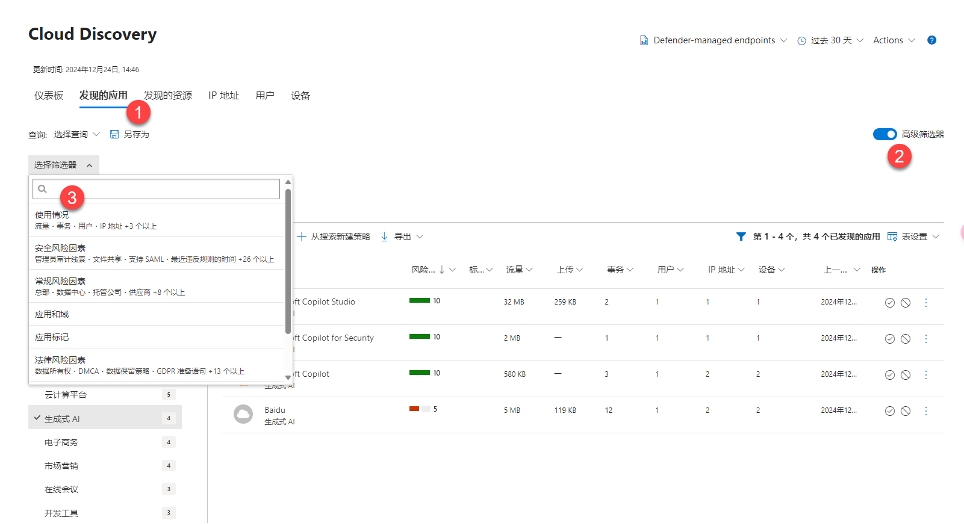
Task: Unsanction the 580 KB Copilot row
Action: coord(906,375)
